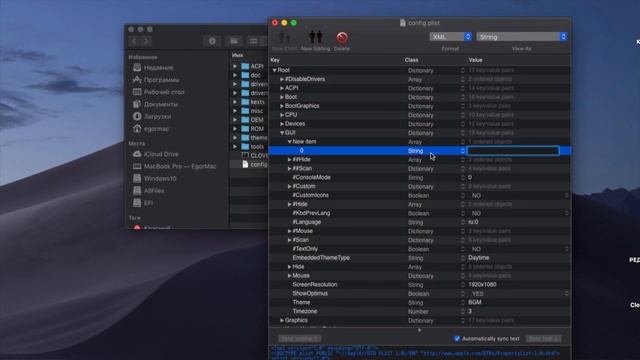Screen dimensions: 640x360
Task: Toggle Automatically sync text checkbox
Action: click(x=457, y=338)
